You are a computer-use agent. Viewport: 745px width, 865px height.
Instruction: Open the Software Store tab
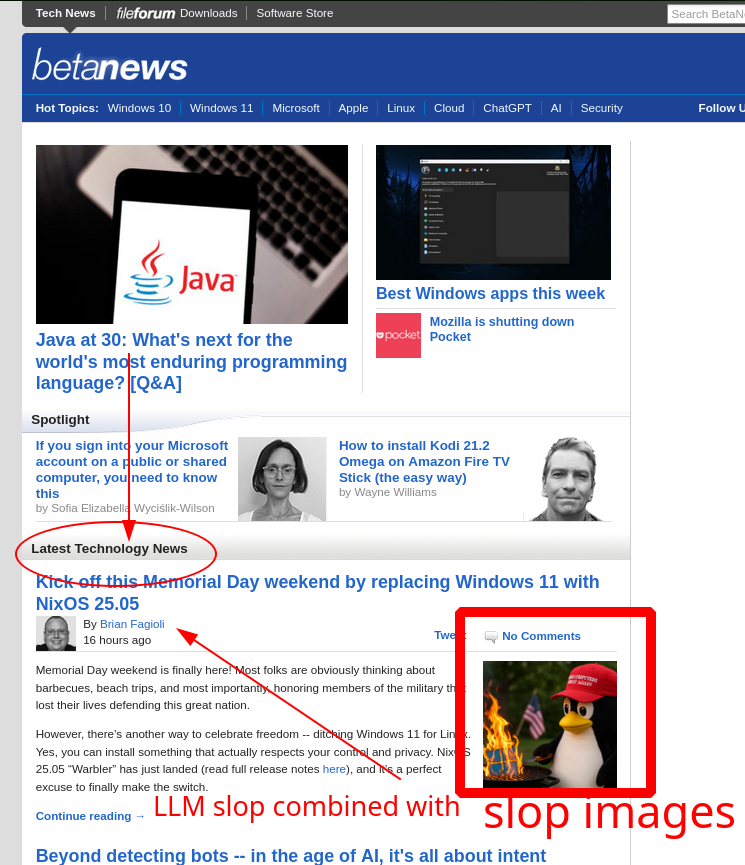295,13
